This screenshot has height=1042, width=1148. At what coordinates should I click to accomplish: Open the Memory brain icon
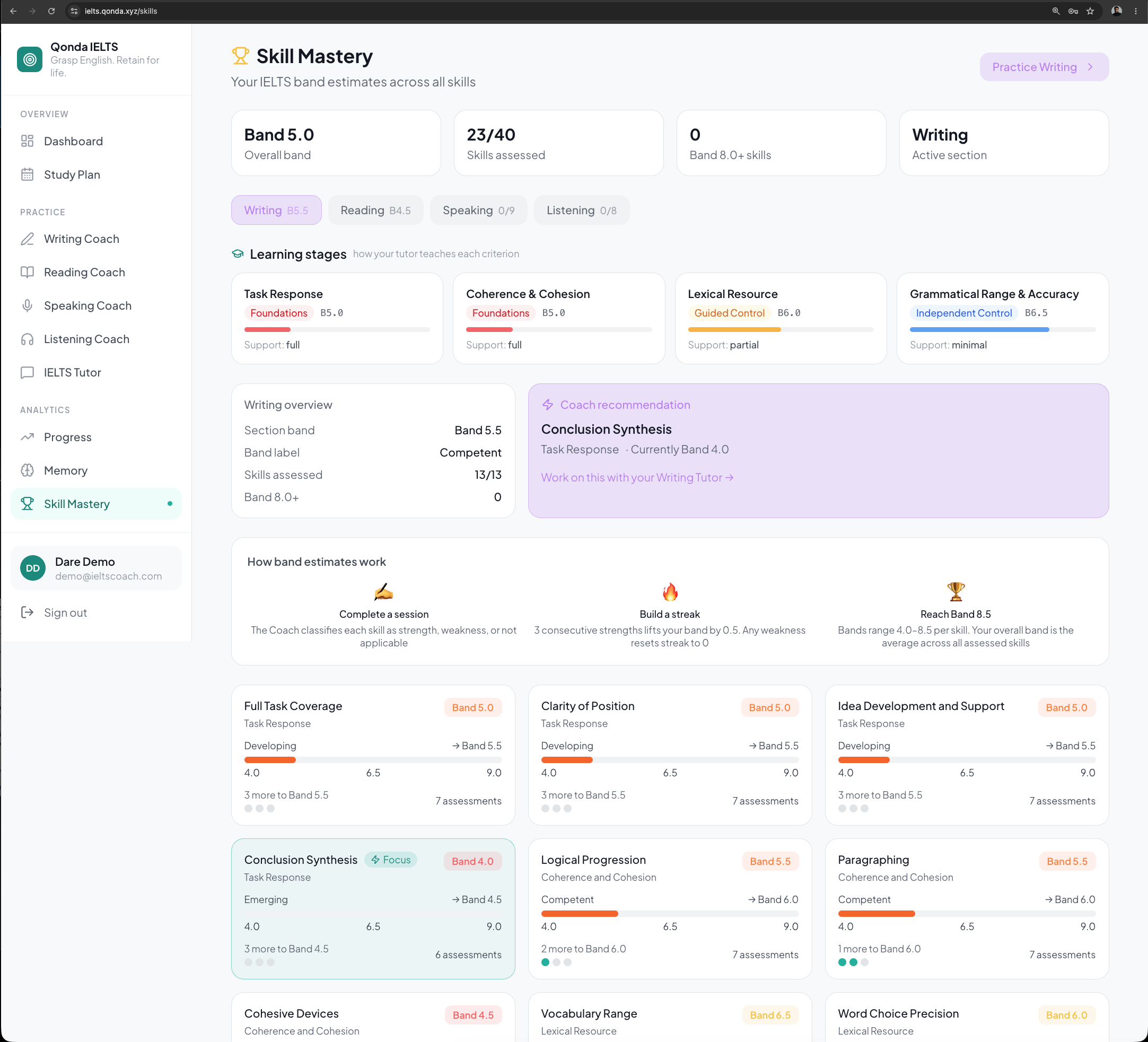pos(27,471)
